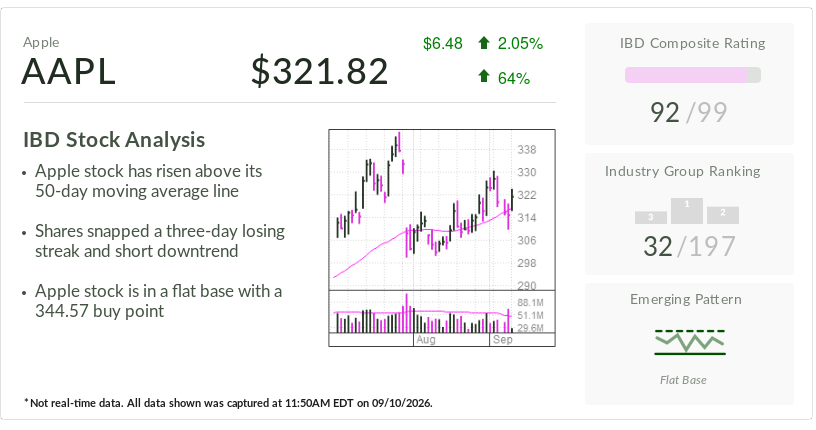Click the Flat Base pattern icon
Viewport: 816px width, 430px height.
tap(690, 342)
